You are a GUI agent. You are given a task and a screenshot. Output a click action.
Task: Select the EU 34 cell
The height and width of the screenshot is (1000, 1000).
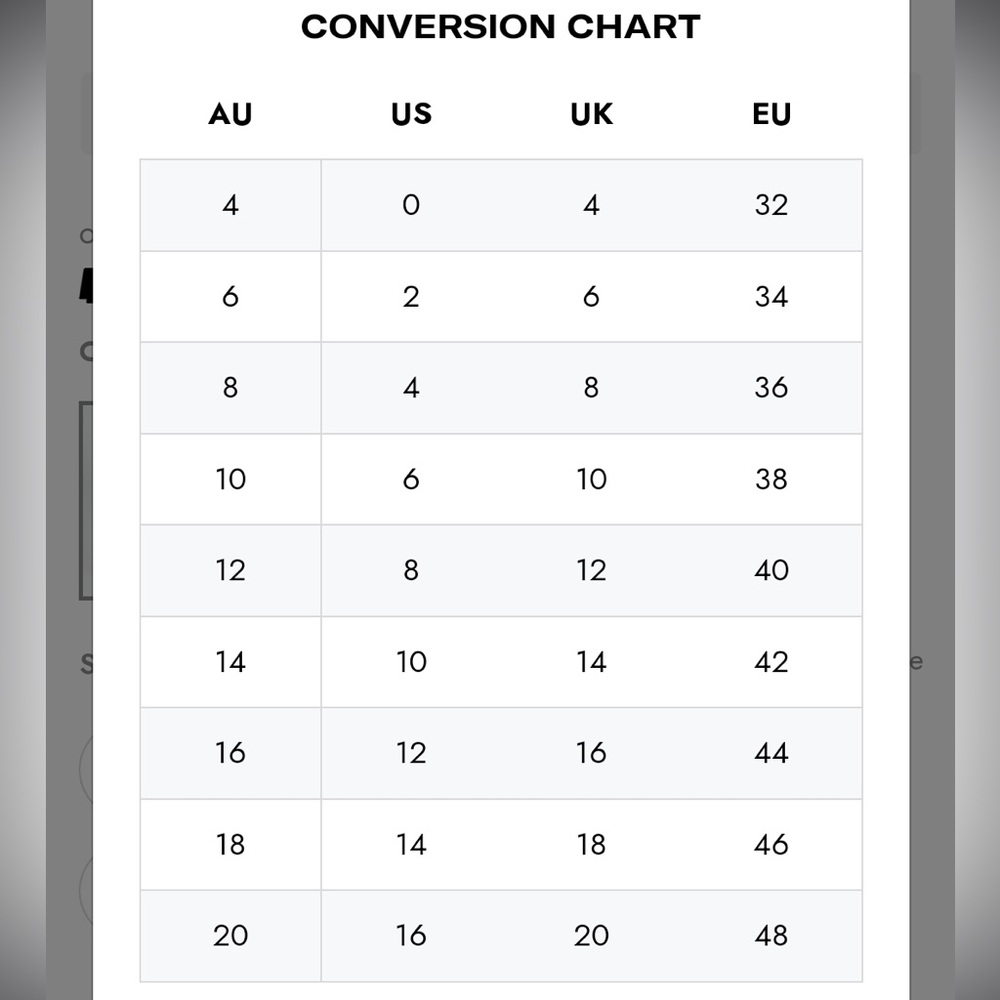pyautogui.click(x=772, y=297)
